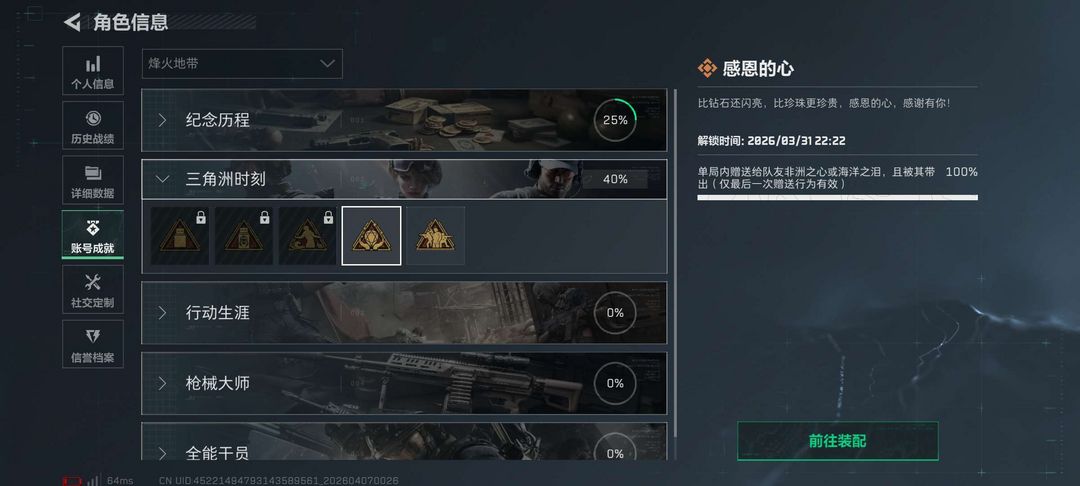Open the 历史战绩 clock icon tab
The height and width of the screenshot is (486, 1080).
click(x=93, y=125)
